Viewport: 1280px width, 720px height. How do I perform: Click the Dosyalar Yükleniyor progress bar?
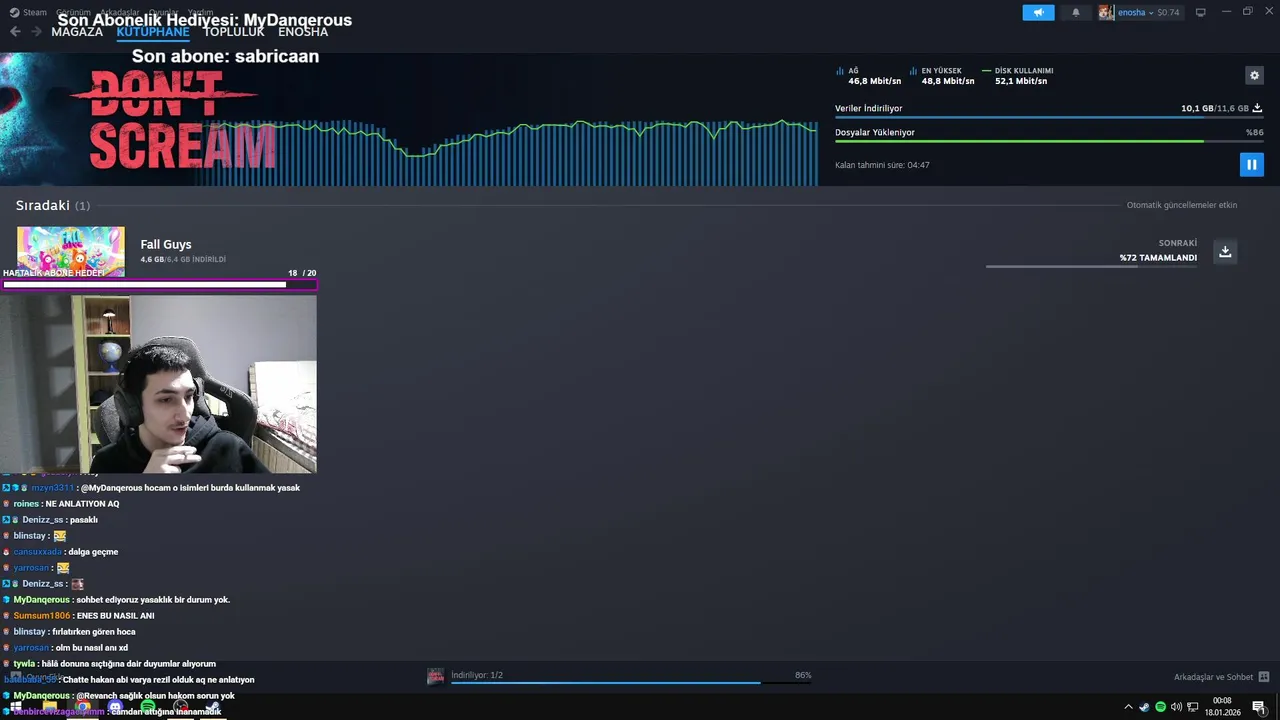point(1049,141)
